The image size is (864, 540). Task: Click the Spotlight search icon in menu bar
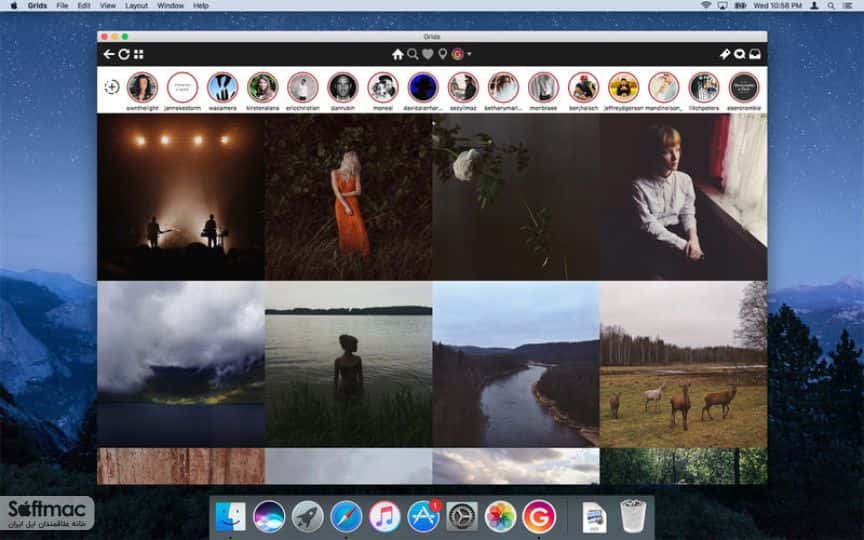830,6
